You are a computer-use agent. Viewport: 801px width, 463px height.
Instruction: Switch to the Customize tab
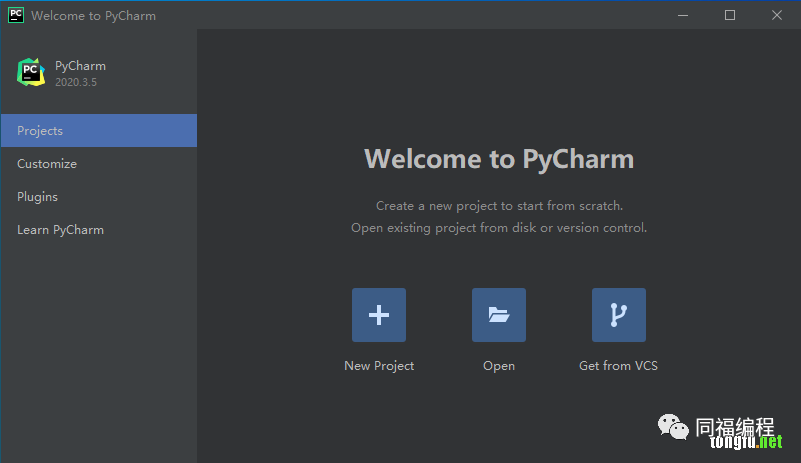click(99, 164)
